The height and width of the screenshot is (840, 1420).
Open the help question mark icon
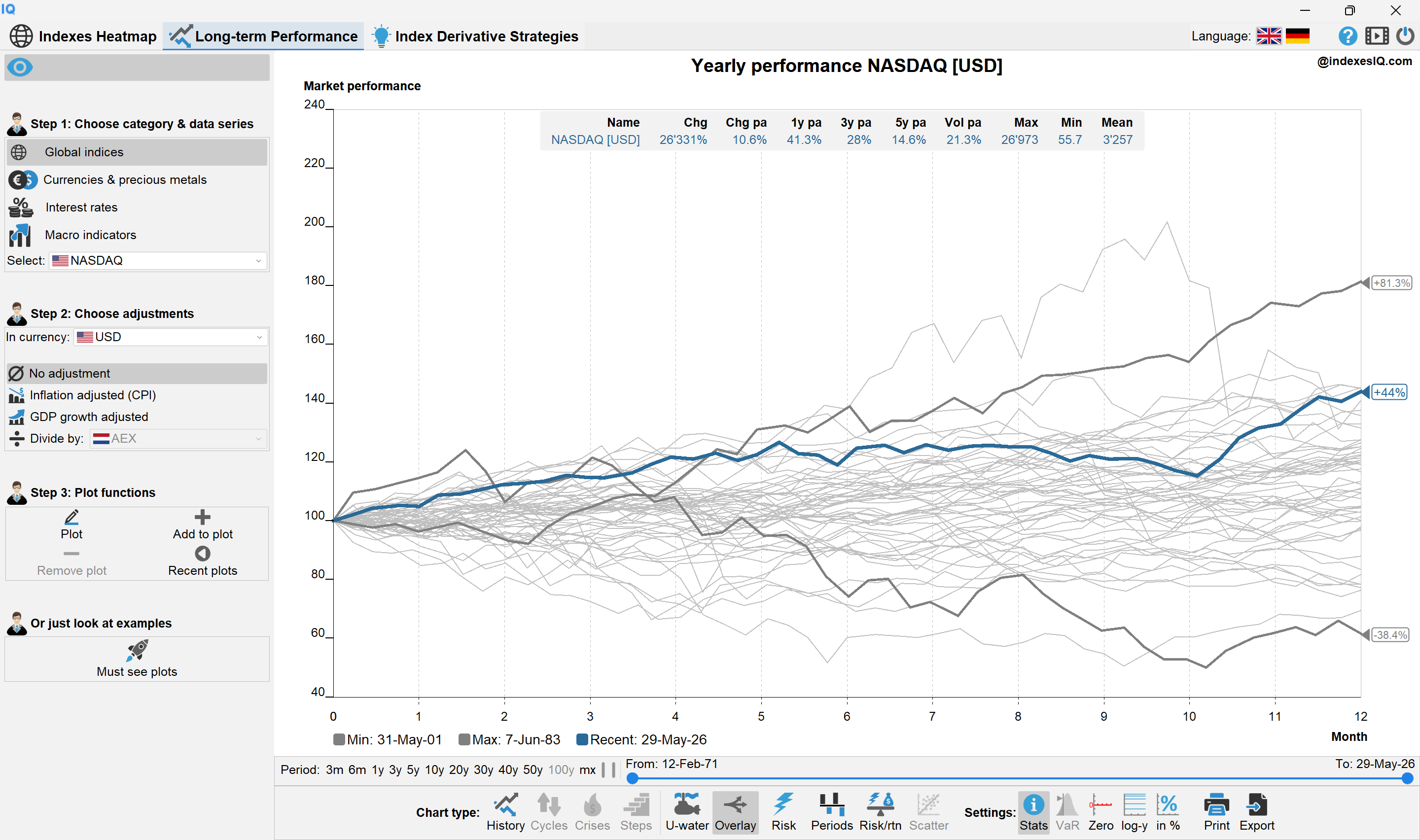(x=1348, y=36)
